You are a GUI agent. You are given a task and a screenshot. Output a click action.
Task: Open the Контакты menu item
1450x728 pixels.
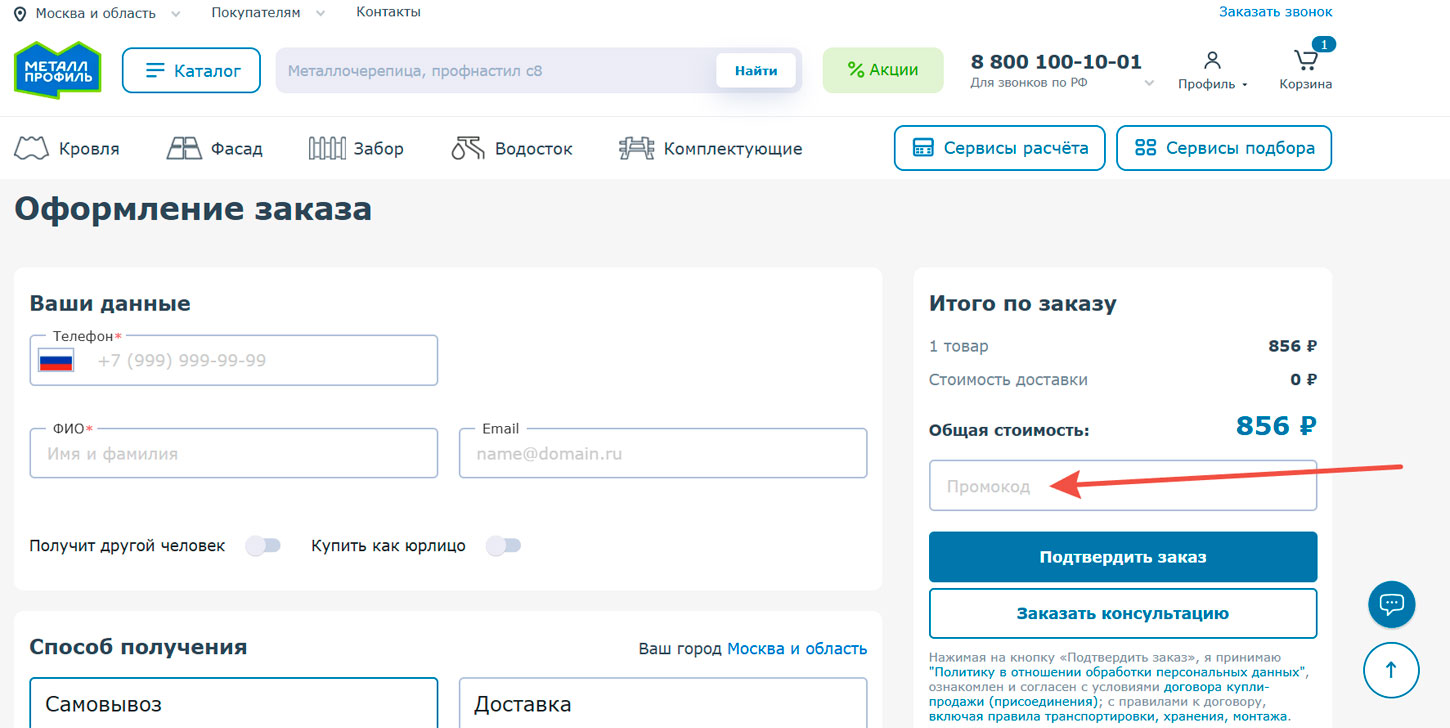388,12
